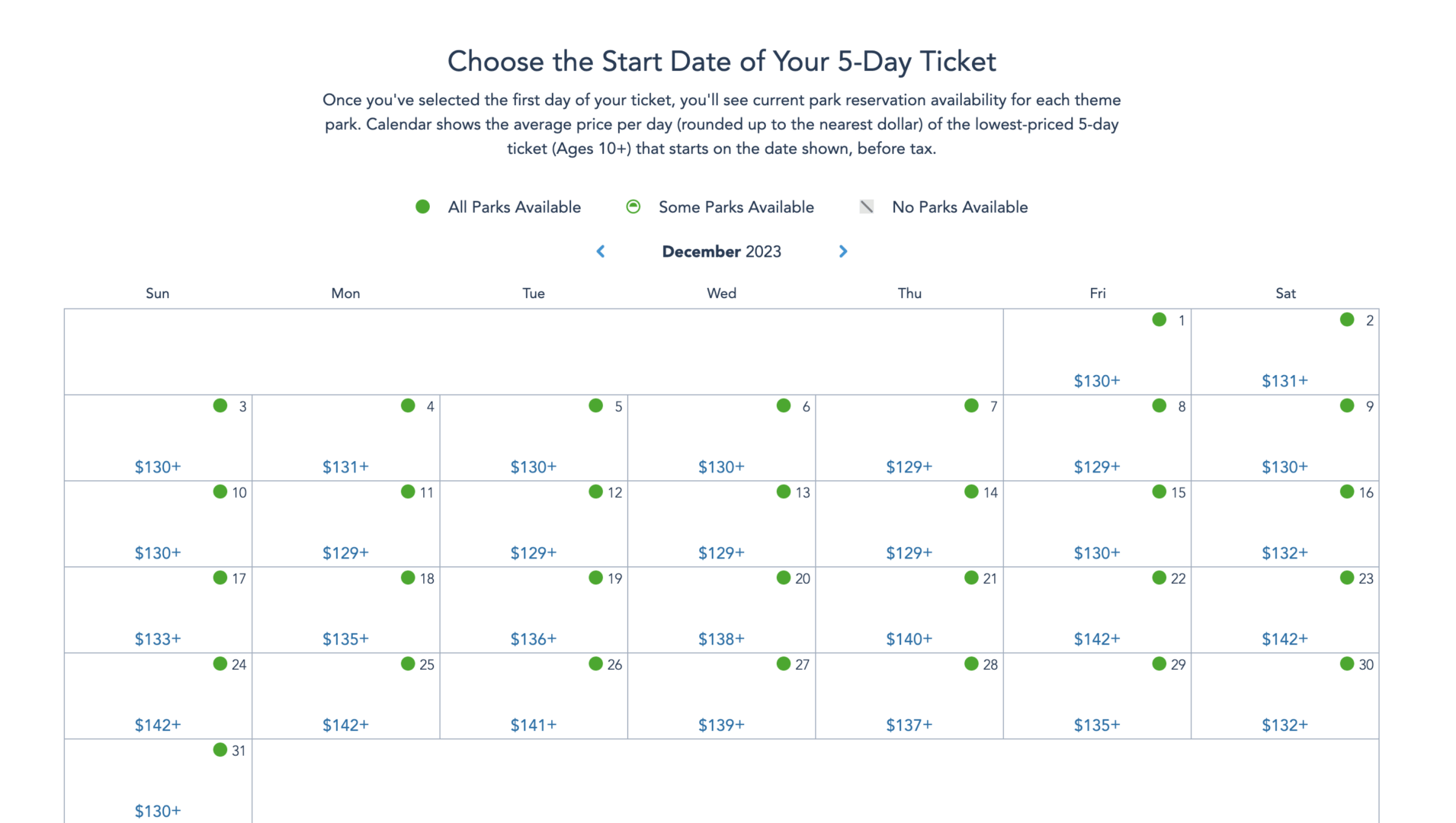The height and width of the screenshot is (823, 1456).
Task: Click green availability dot on December 31
Action: 220,750
